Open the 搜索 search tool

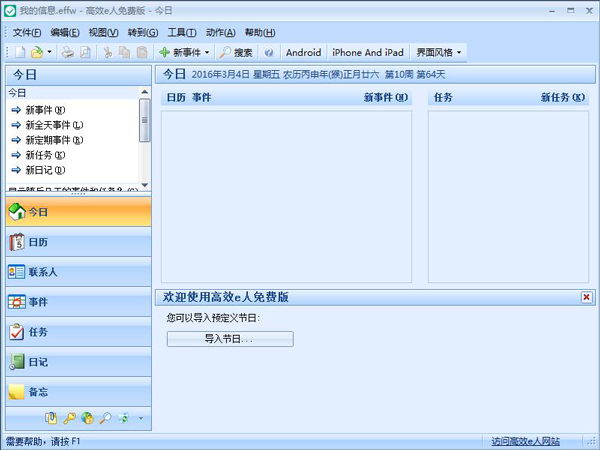pos(236,52)
